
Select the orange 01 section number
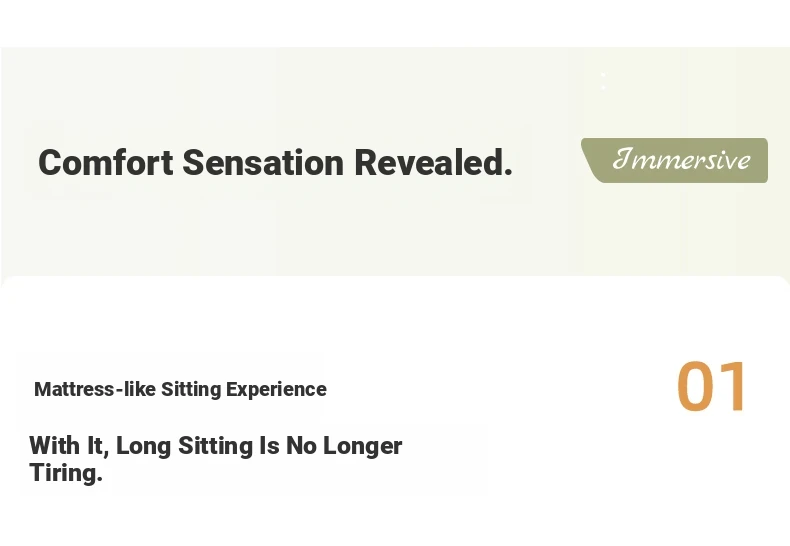[711, 386]
